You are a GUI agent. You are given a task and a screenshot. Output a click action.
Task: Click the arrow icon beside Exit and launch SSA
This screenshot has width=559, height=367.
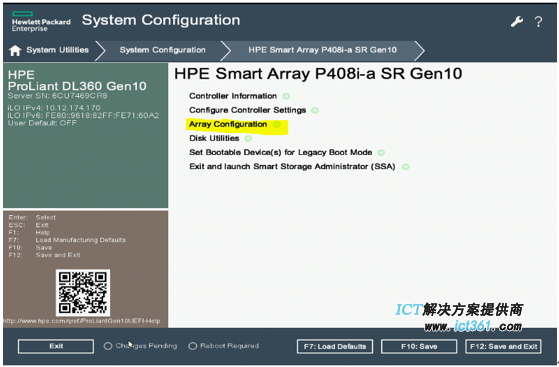(405, 167)
